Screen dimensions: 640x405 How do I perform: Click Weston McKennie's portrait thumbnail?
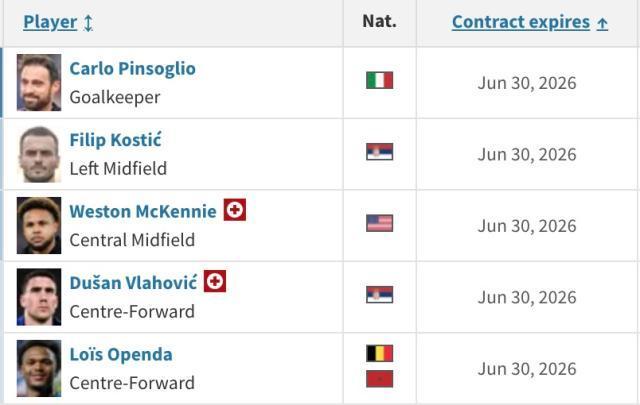pyautogui.click(x=39, y=225)
